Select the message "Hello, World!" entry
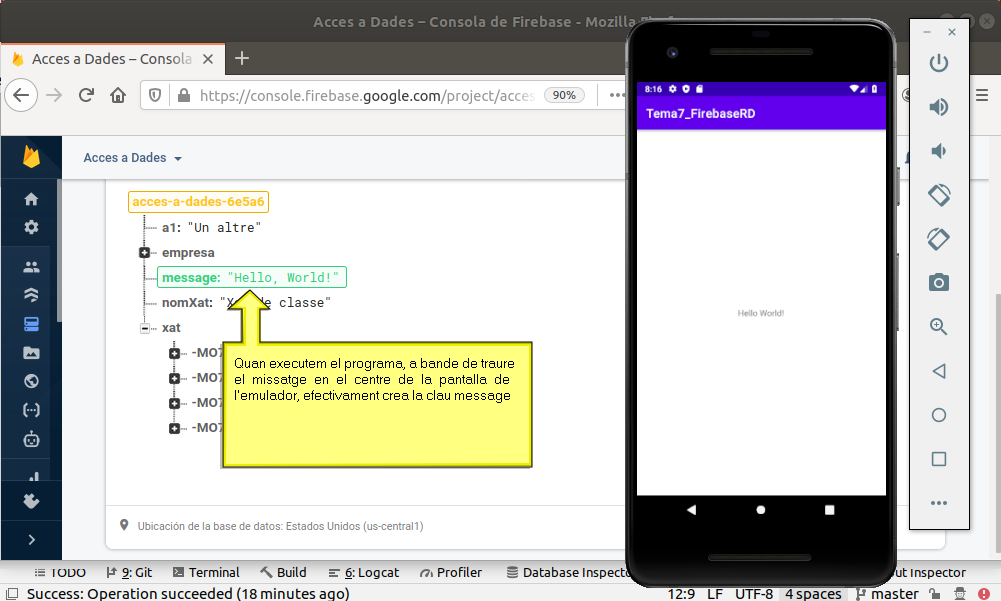Image resolution: width=1001 pixels, height=601 pixels. click(252, 278)
